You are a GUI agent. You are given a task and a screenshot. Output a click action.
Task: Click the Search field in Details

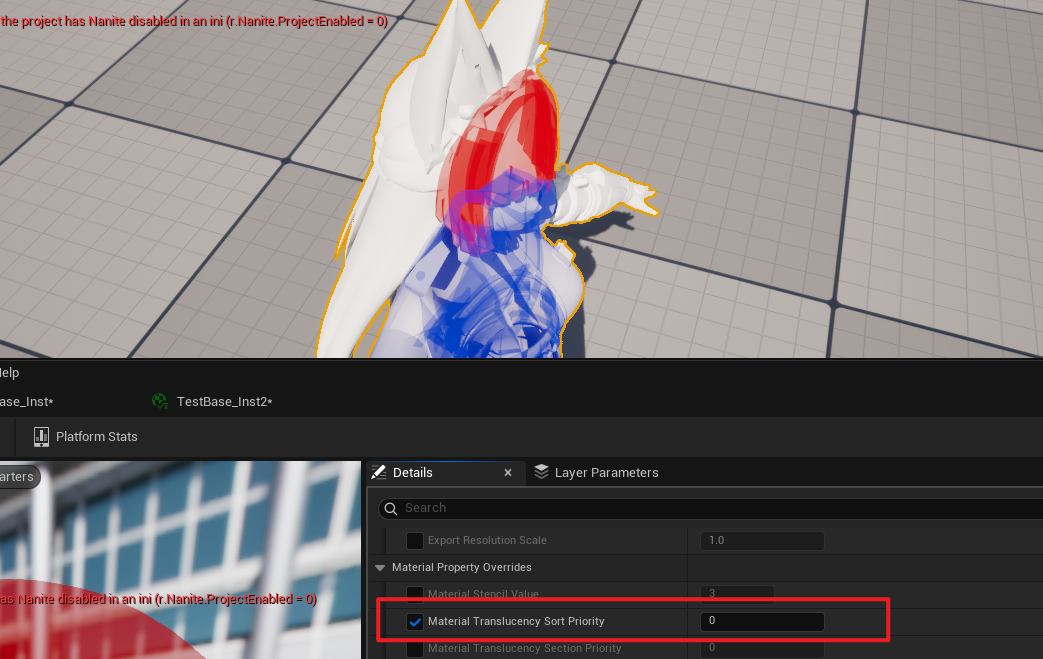pos(700,508)
